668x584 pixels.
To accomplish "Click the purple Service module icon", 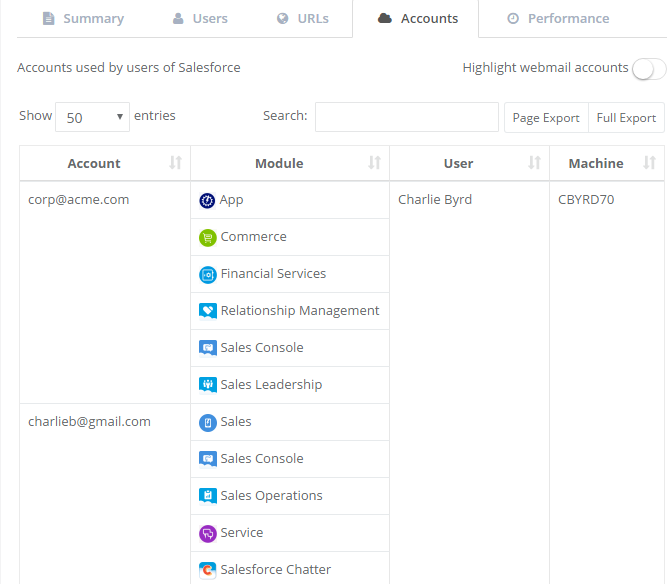I will [207, 533].
